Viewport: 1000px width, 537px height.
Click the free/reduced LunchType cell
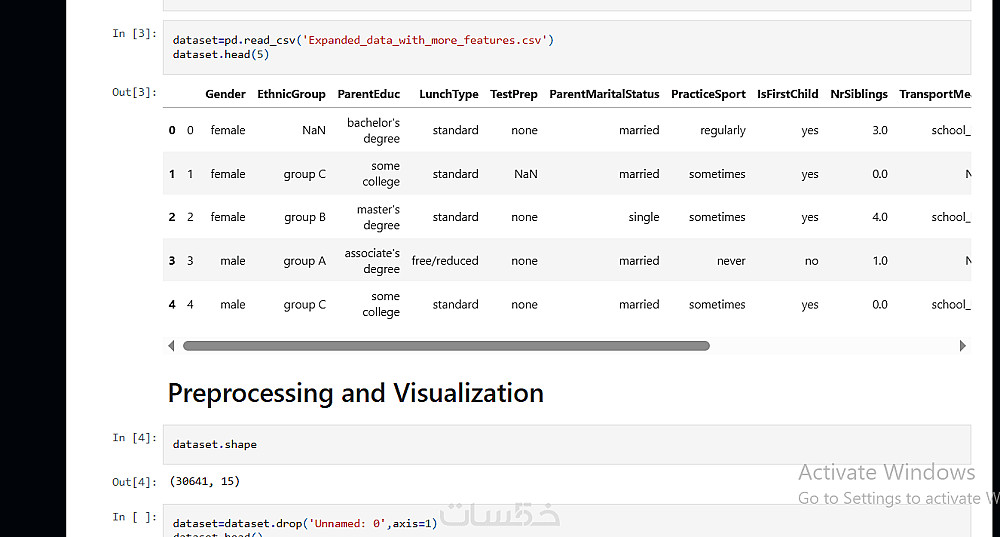pyautogui.click(x=445, y=261)
